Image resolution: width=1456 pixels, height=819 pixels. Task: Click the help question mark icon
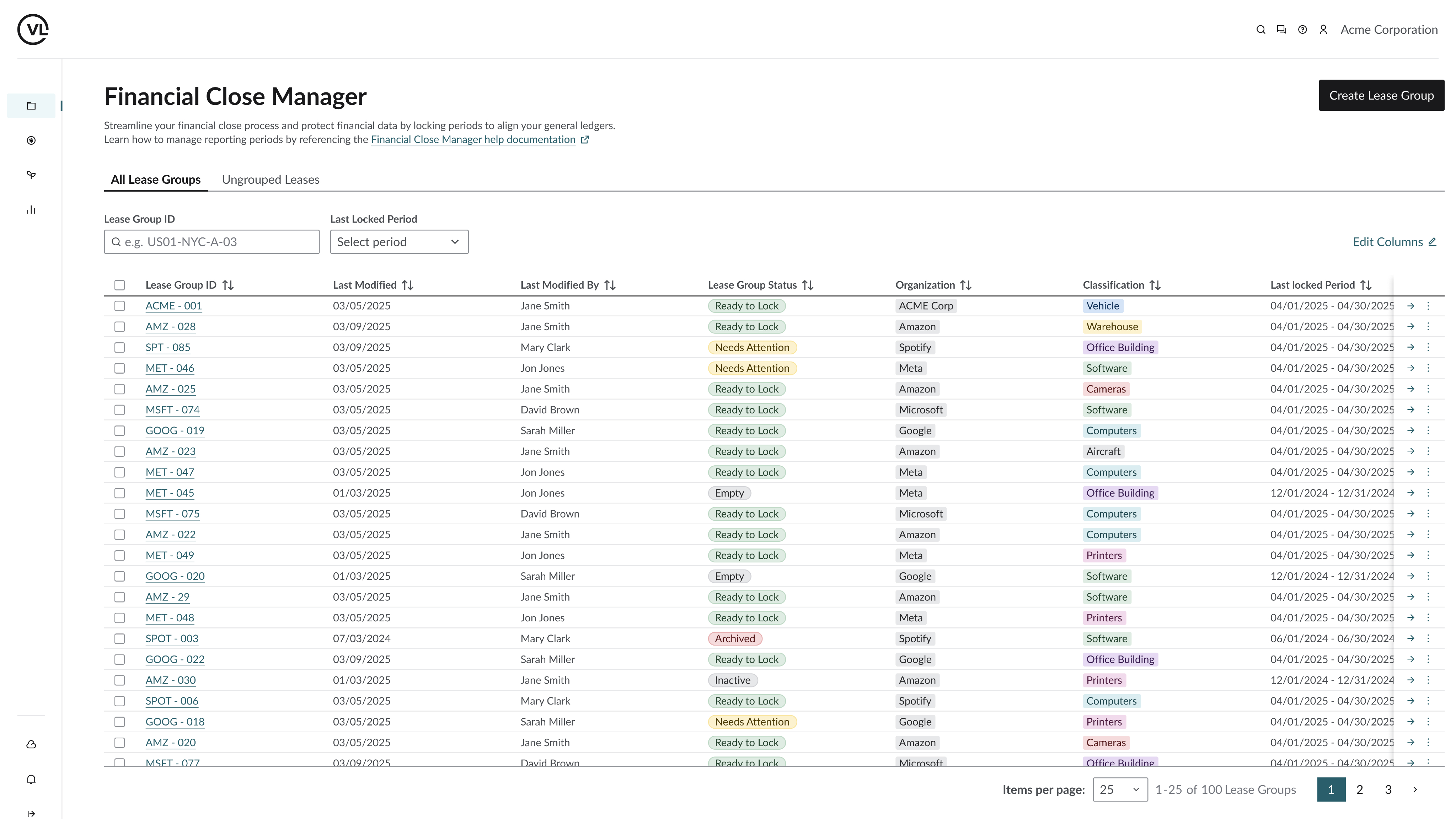1302,30
